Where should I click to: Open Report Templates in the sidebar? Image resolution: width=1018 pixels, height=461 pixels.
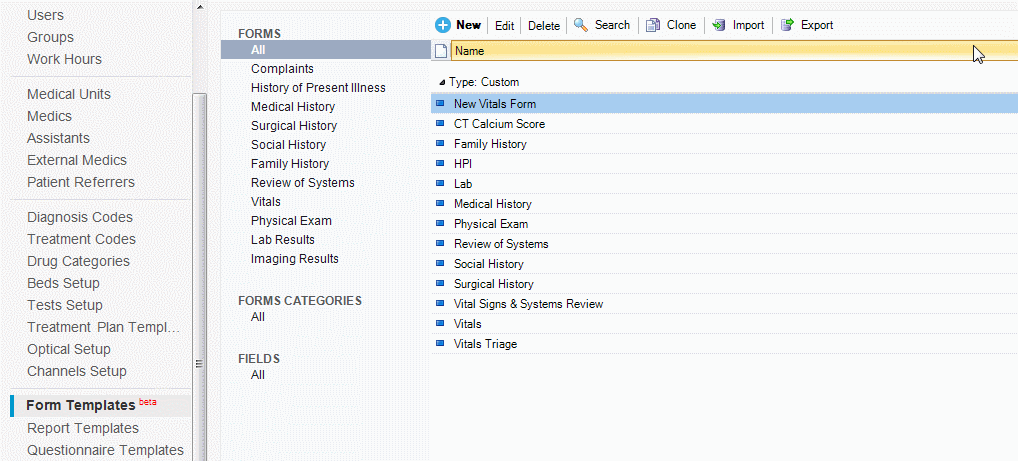[x=83, y=428]
